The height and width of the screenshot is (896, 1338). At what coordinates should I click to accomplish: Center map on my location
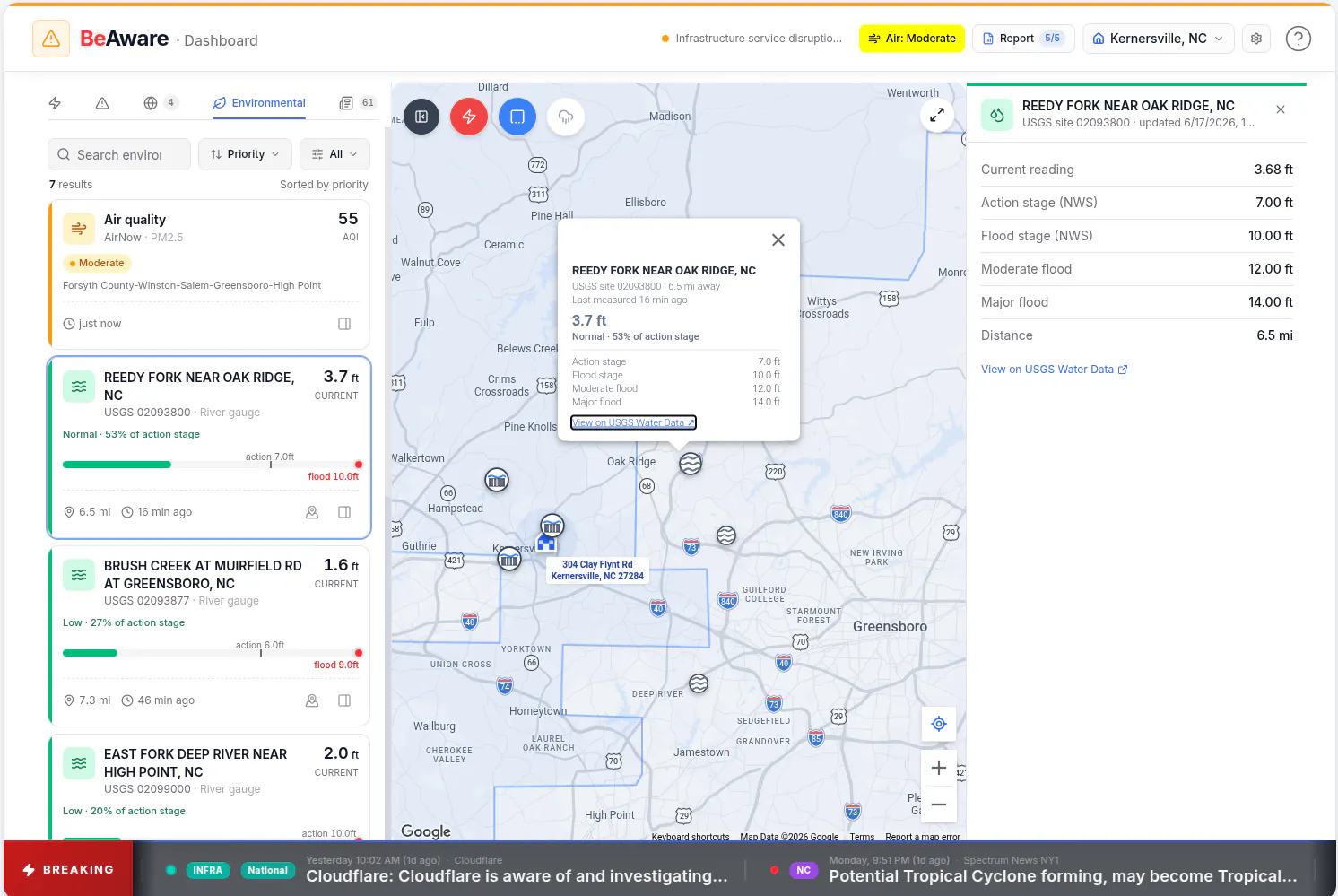tap(939, 724)
